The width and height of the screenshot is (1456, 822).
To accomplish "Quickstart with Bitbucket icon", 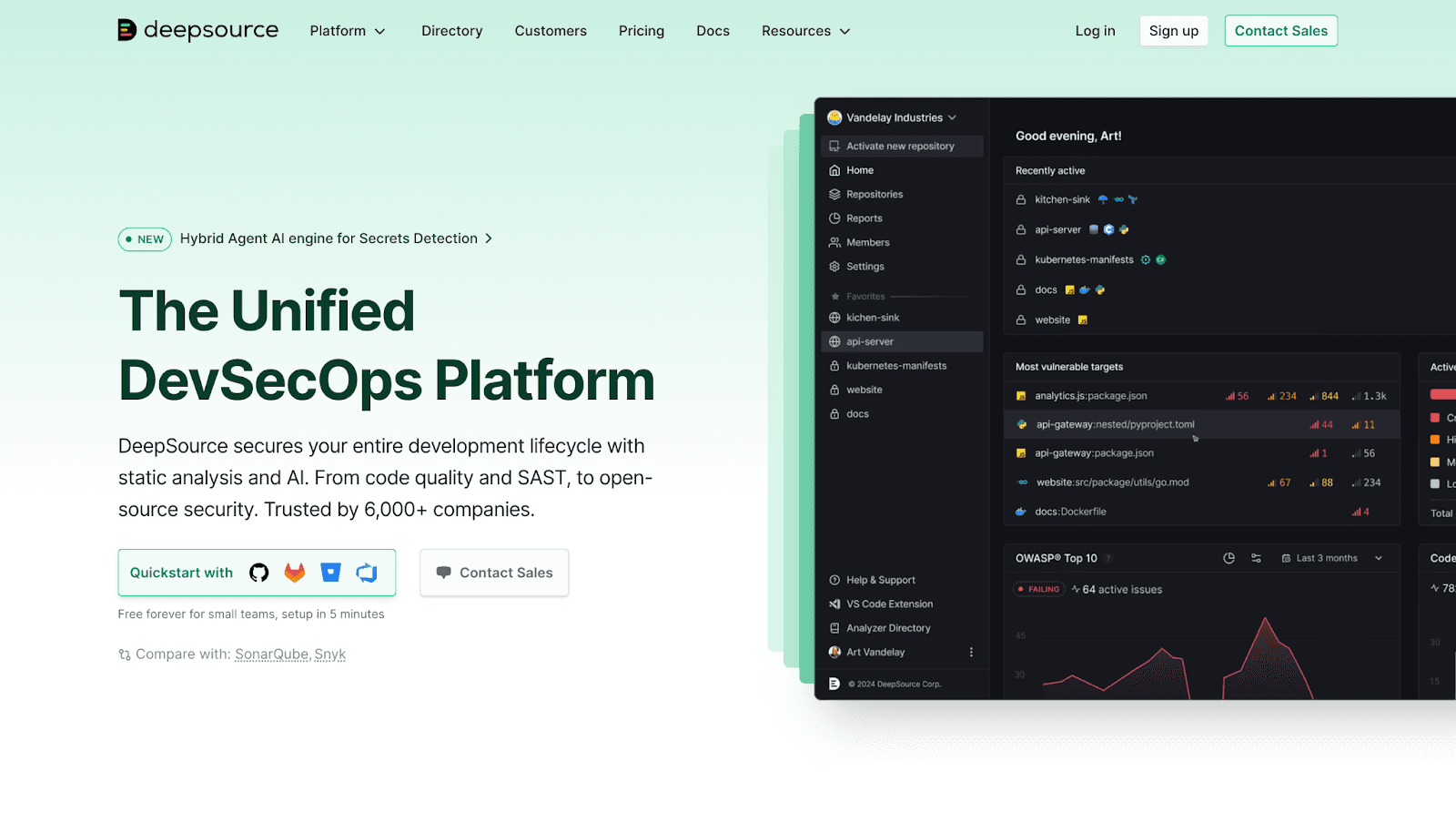I will [x=330, y=573].
